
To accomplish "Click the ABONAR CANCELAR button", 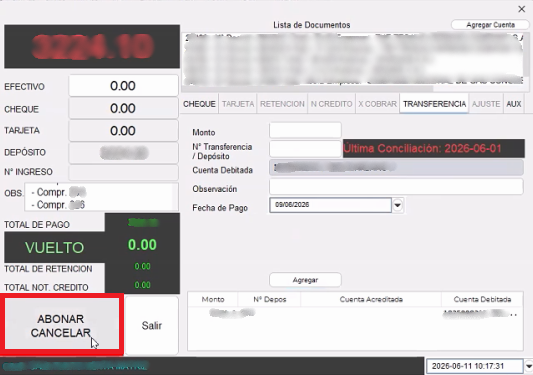I will [62, 325].
